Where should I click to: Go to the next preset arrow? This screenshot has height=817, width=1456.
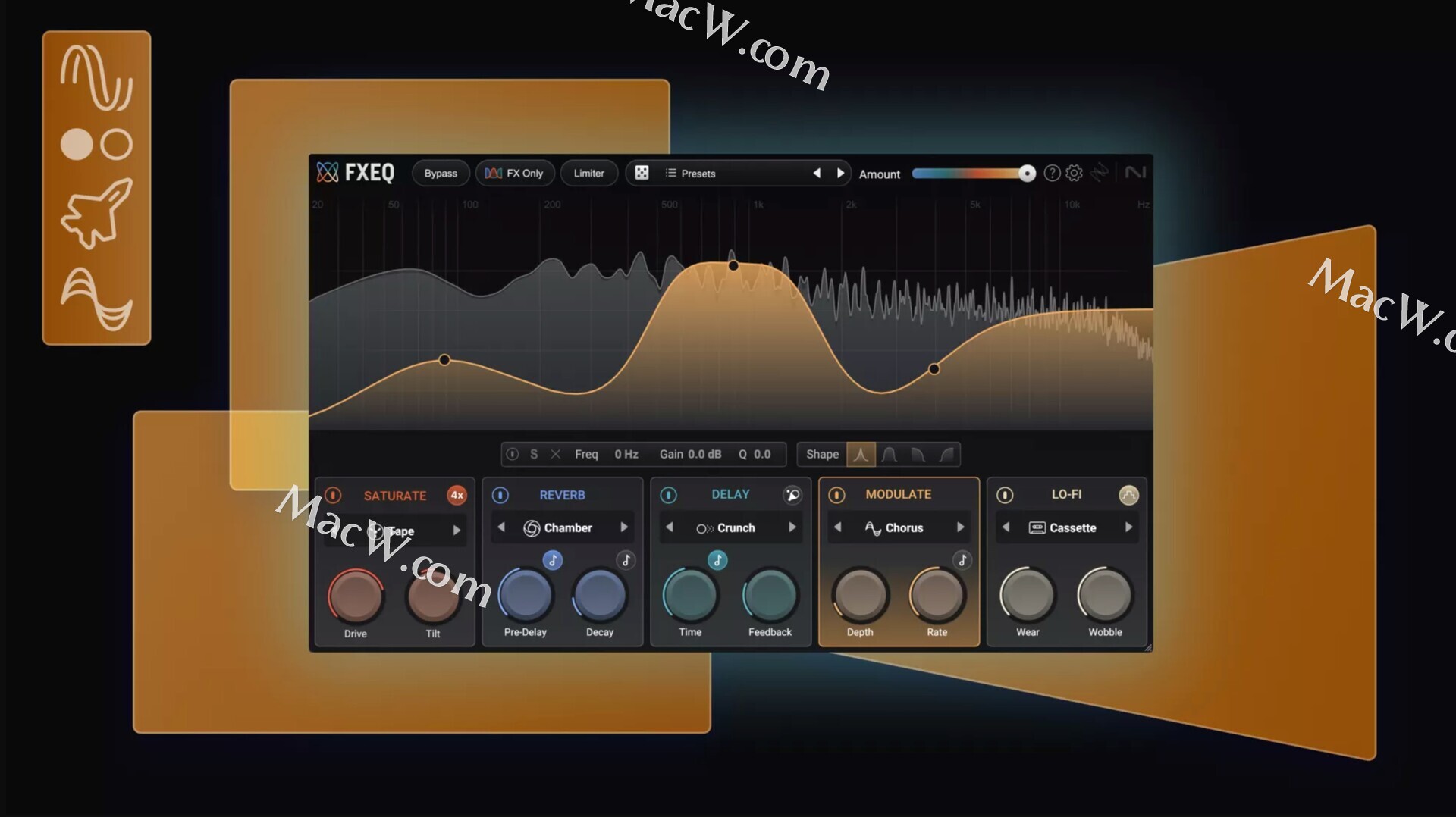point(840,173)
